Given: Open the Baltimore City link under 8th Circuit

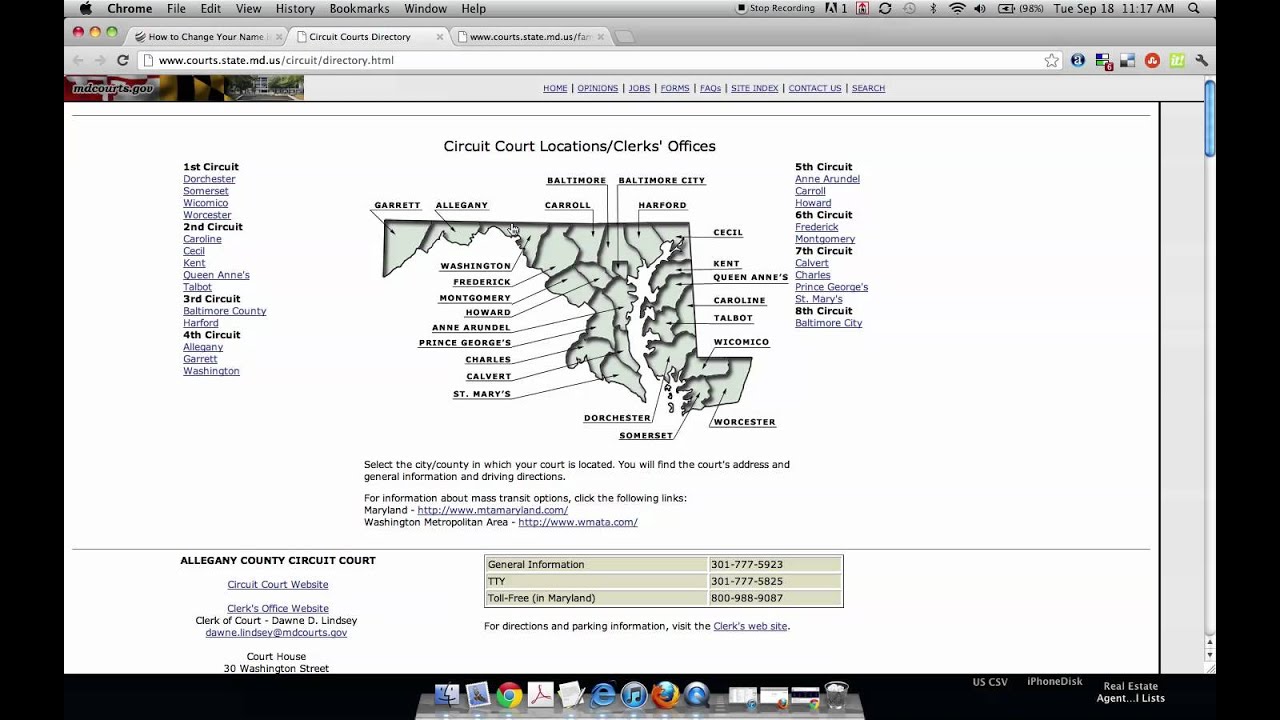Looking at the screenshot, I should 828,323.
